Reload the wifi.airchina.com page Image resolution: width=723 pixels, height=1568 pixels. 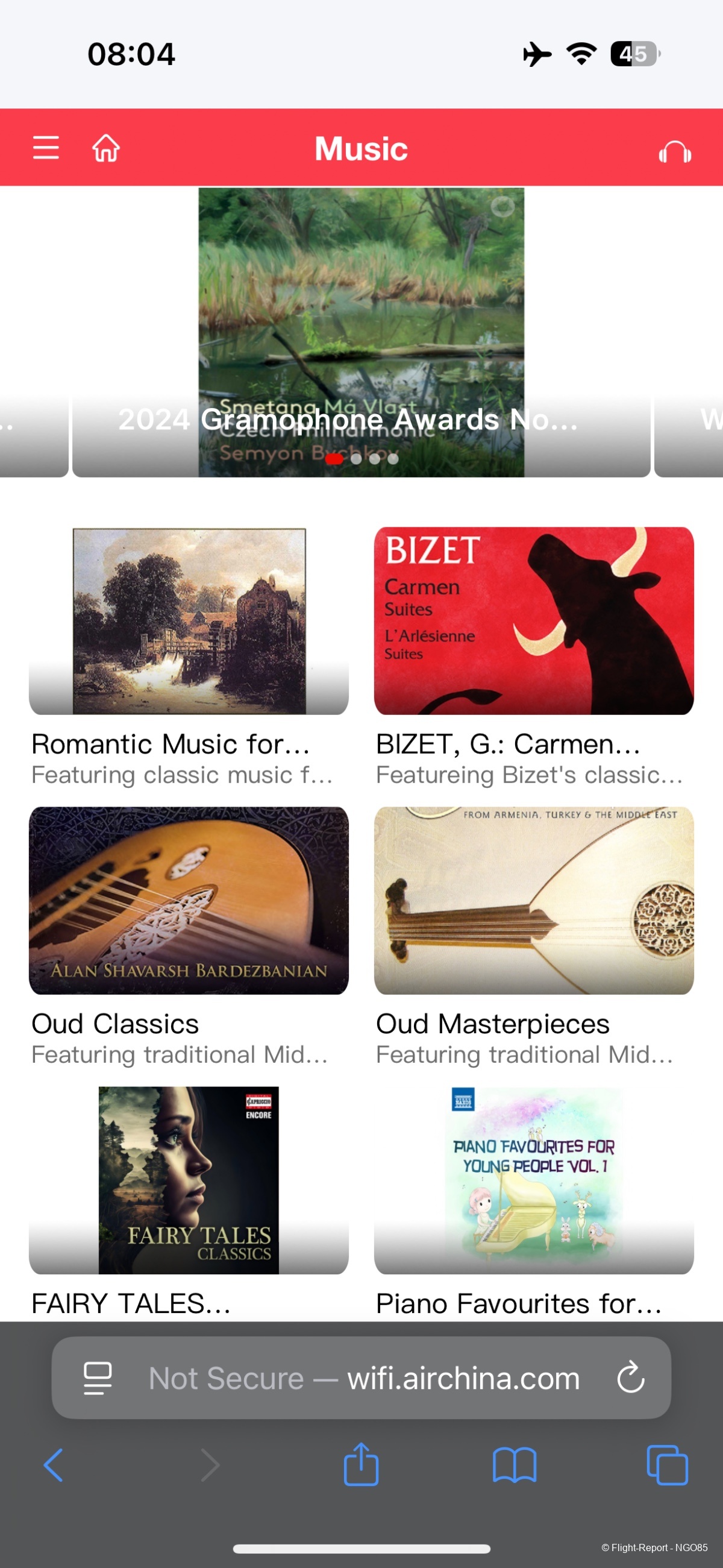pos(630,1378)
